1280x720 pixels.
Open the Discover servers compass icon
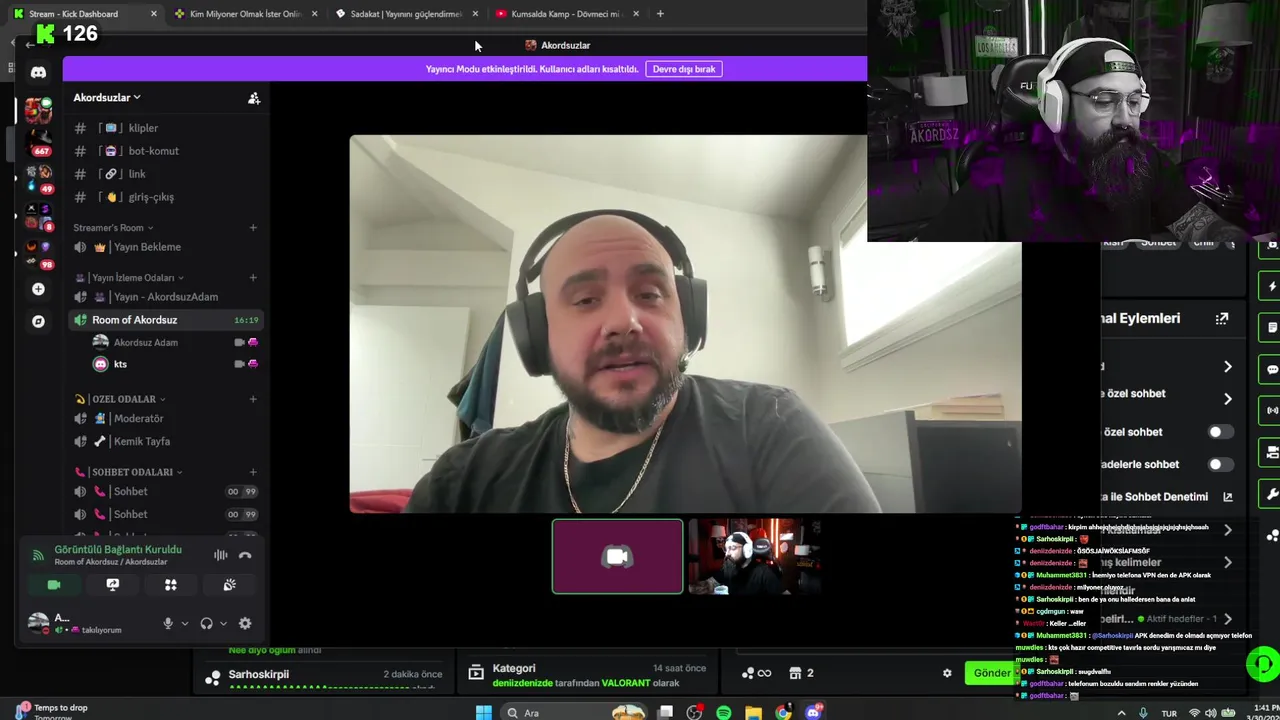click(x=38, y=322)
